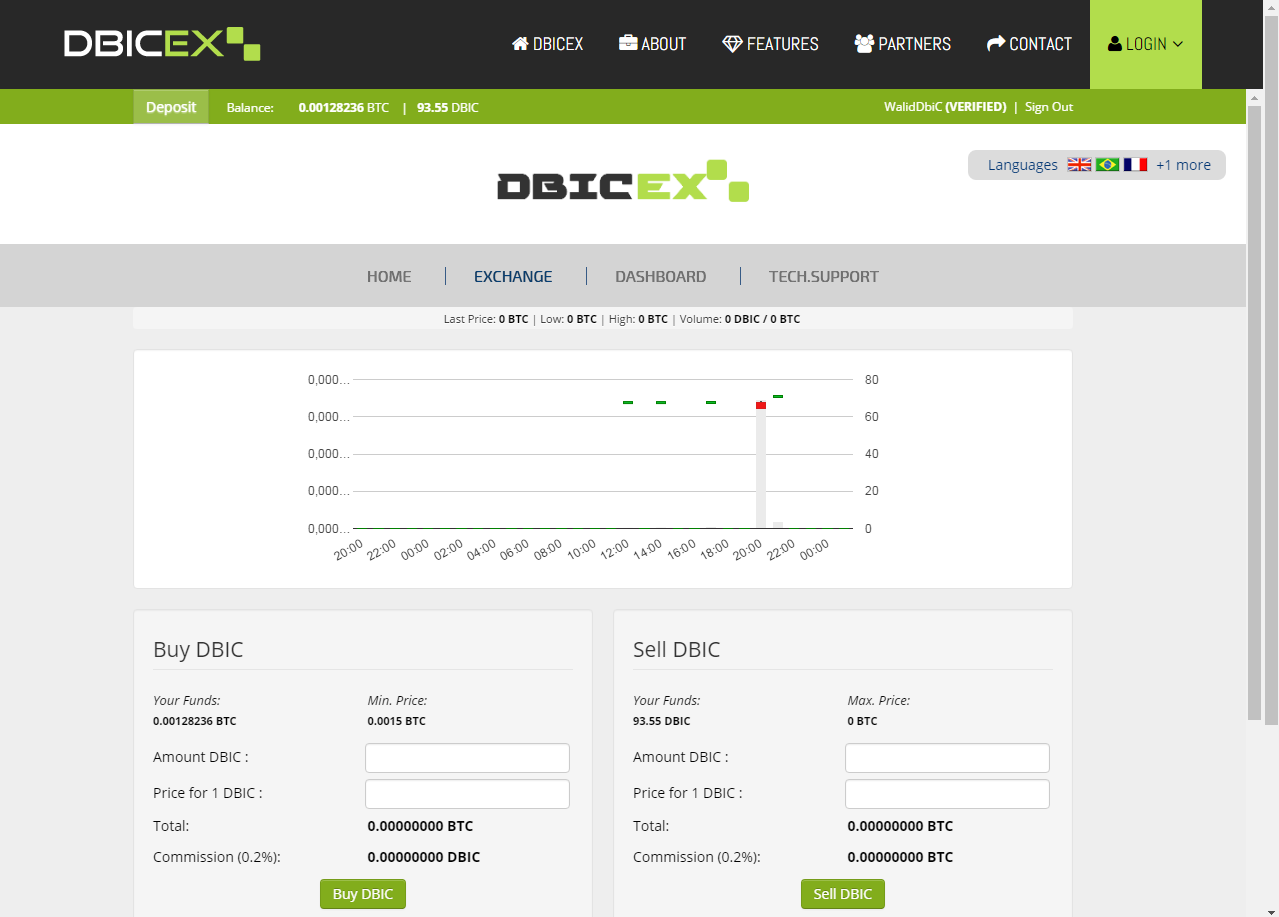This screenshot has height=917, width=1279.
Task: Switch to the EXCHANGE tab
Action: 513,277
